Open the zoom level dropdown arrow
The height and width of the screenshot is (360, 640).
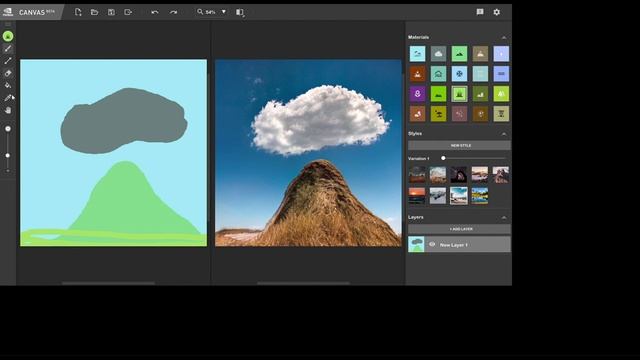point(224,12)
